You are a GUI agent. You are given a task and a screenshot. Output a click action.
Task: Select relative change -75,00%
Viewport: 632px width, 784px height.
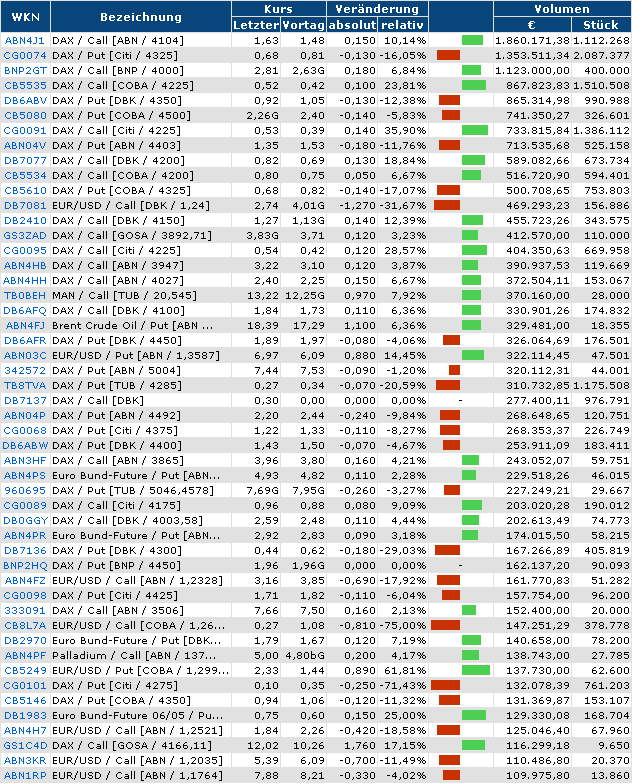click(x=402, y=626)
